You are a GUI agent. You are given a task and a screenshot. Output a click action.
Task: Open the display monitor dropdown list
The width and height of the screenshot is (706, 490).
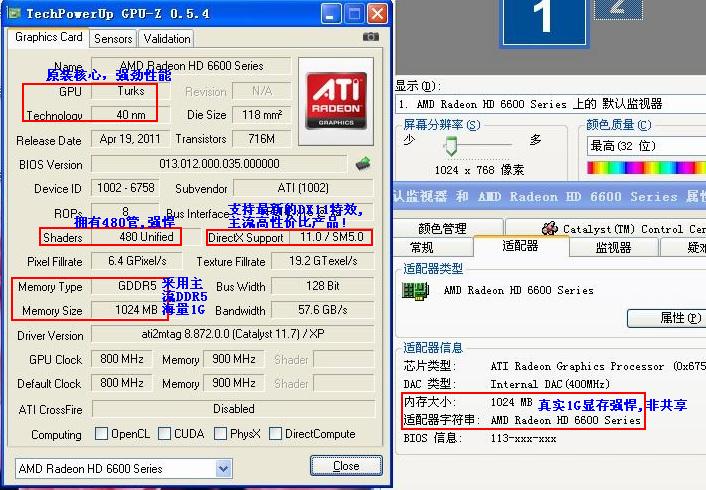(x=551, y=104)
